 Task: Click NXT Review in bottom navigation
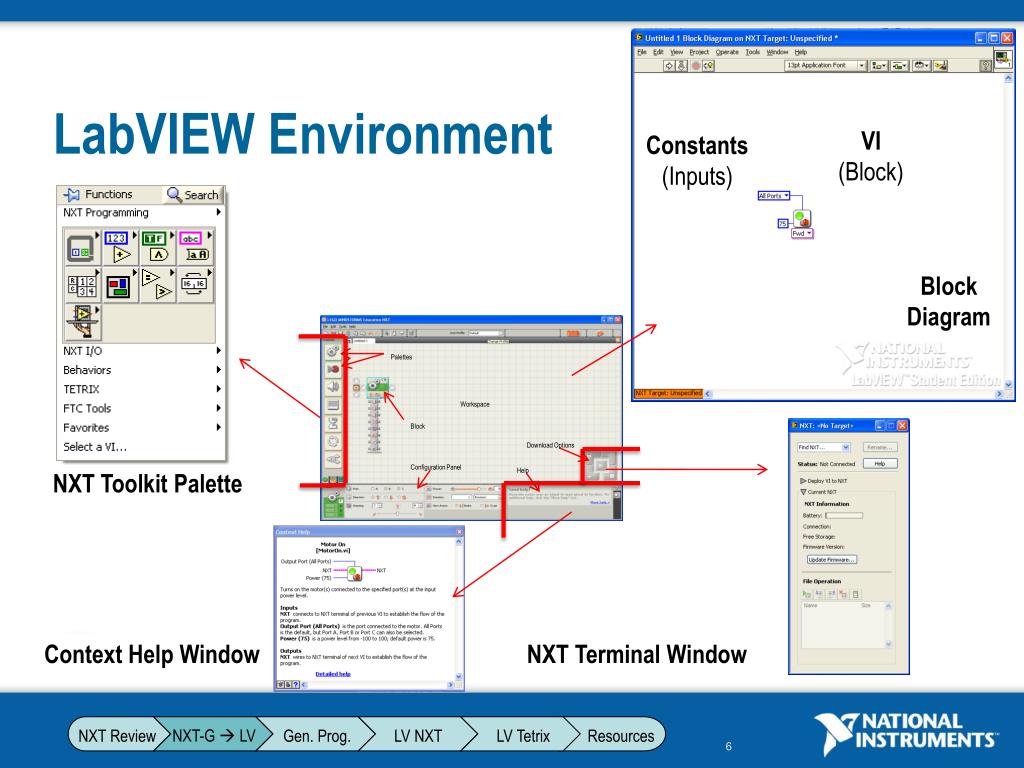[116, 736]
